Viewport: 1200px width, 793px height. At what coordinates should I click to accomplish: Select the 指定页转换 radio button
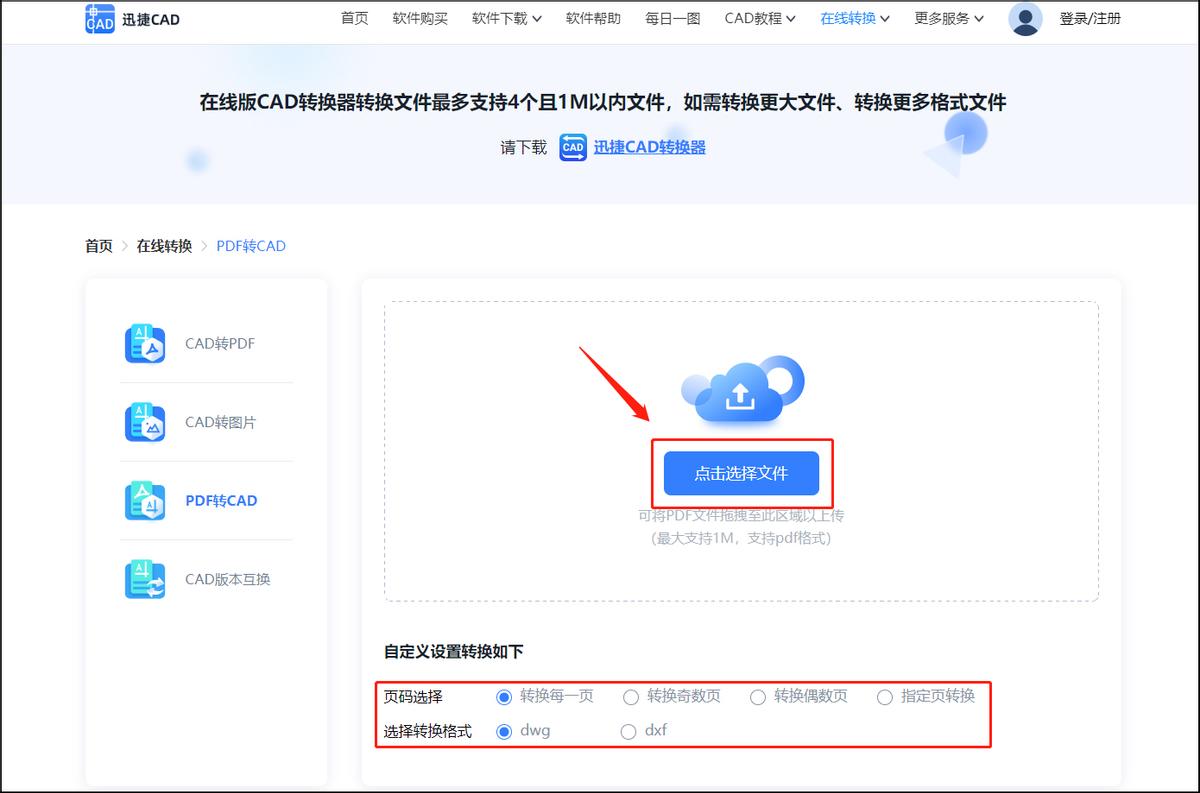(x=884, y=697)
